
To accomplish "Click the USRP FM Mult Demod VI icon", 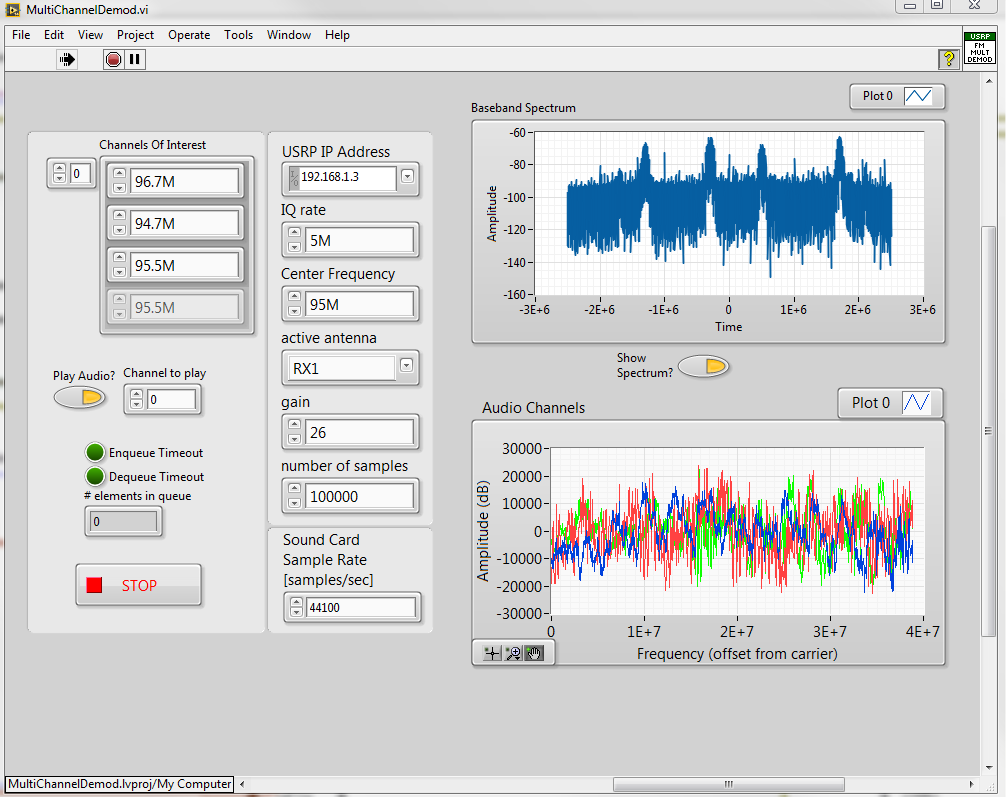I will (x=979, y=48).
